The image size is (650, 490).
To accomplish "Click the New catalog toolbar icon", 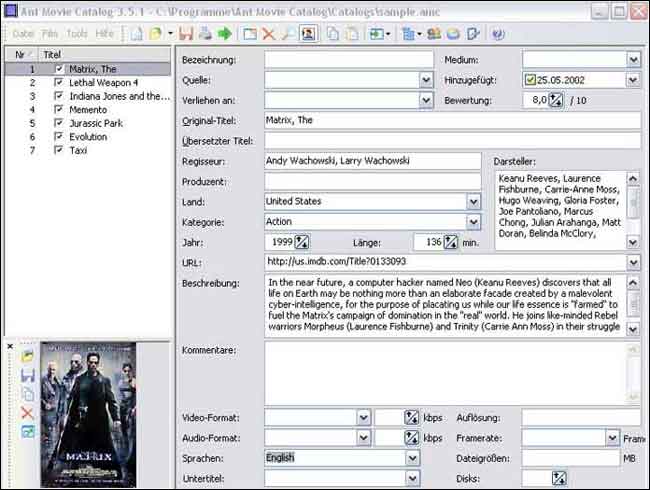I will (137, 34).
